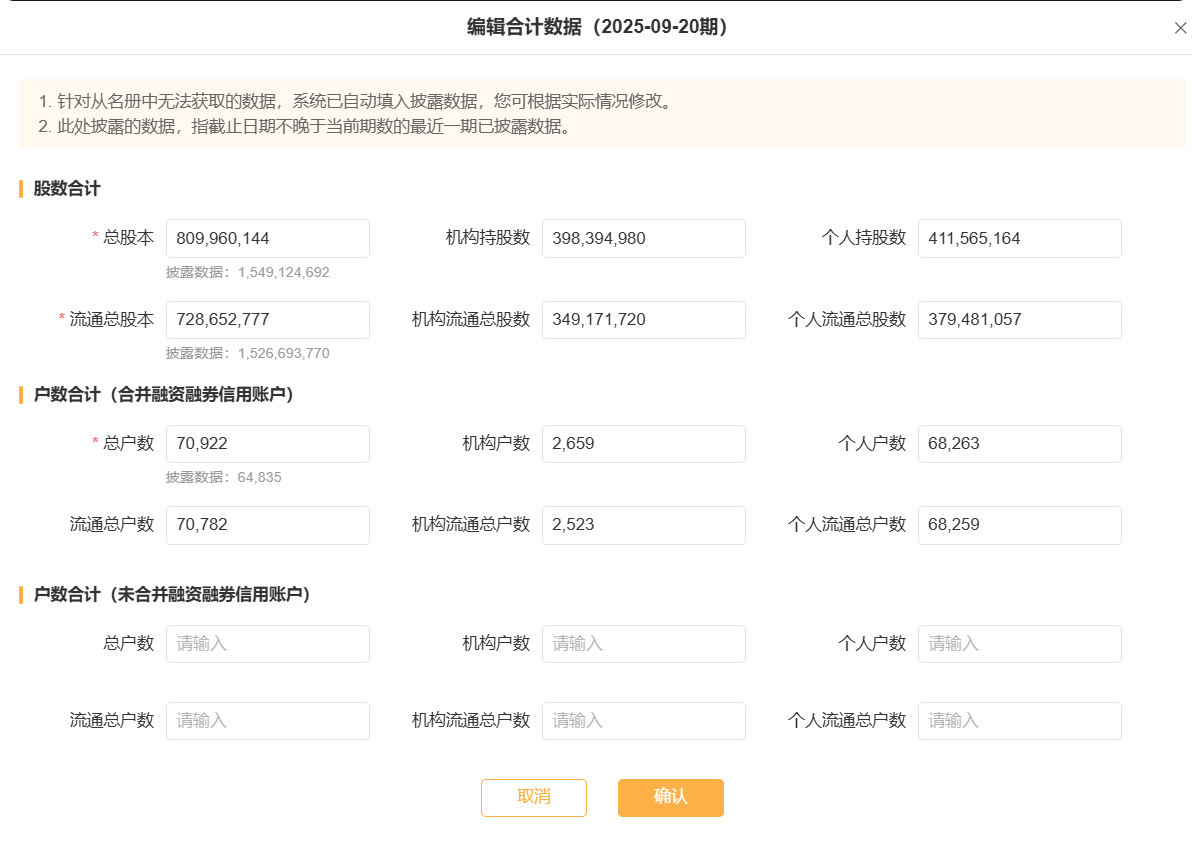Click the 股数合计 section heading
Viewport: 1192px width, 848px height.
[67, 189]
